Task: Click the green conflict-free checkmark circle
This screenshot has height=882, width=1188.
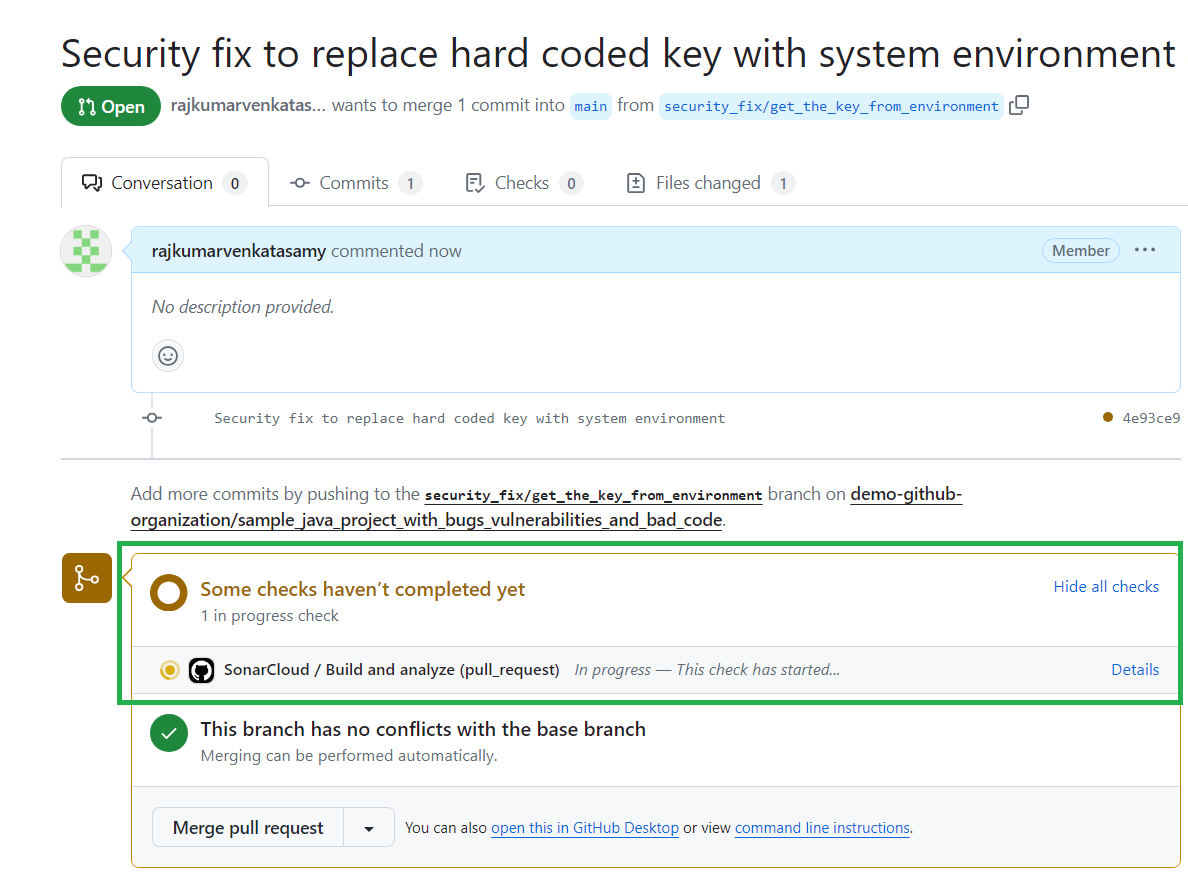Action: tap(168, 732)
